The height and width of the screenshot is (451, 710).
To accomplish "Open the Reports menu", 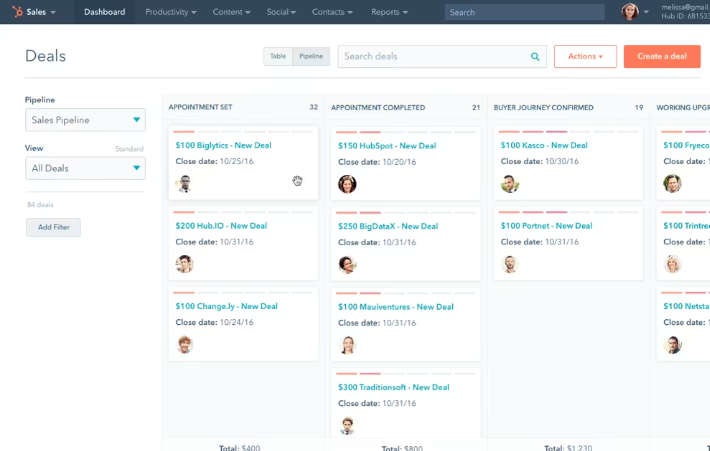I will click(389, 12).
